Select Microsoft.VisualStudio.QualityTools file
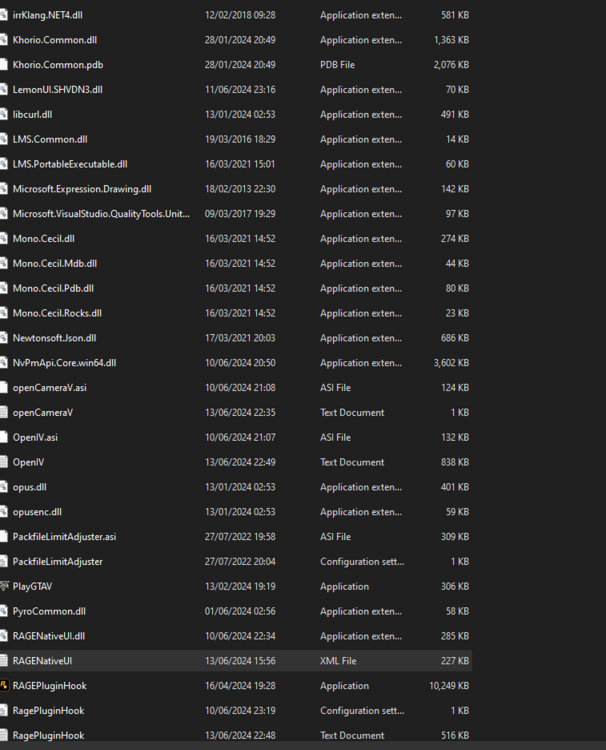The height and width of the screenshot is (750, 606). coord(101,214)
